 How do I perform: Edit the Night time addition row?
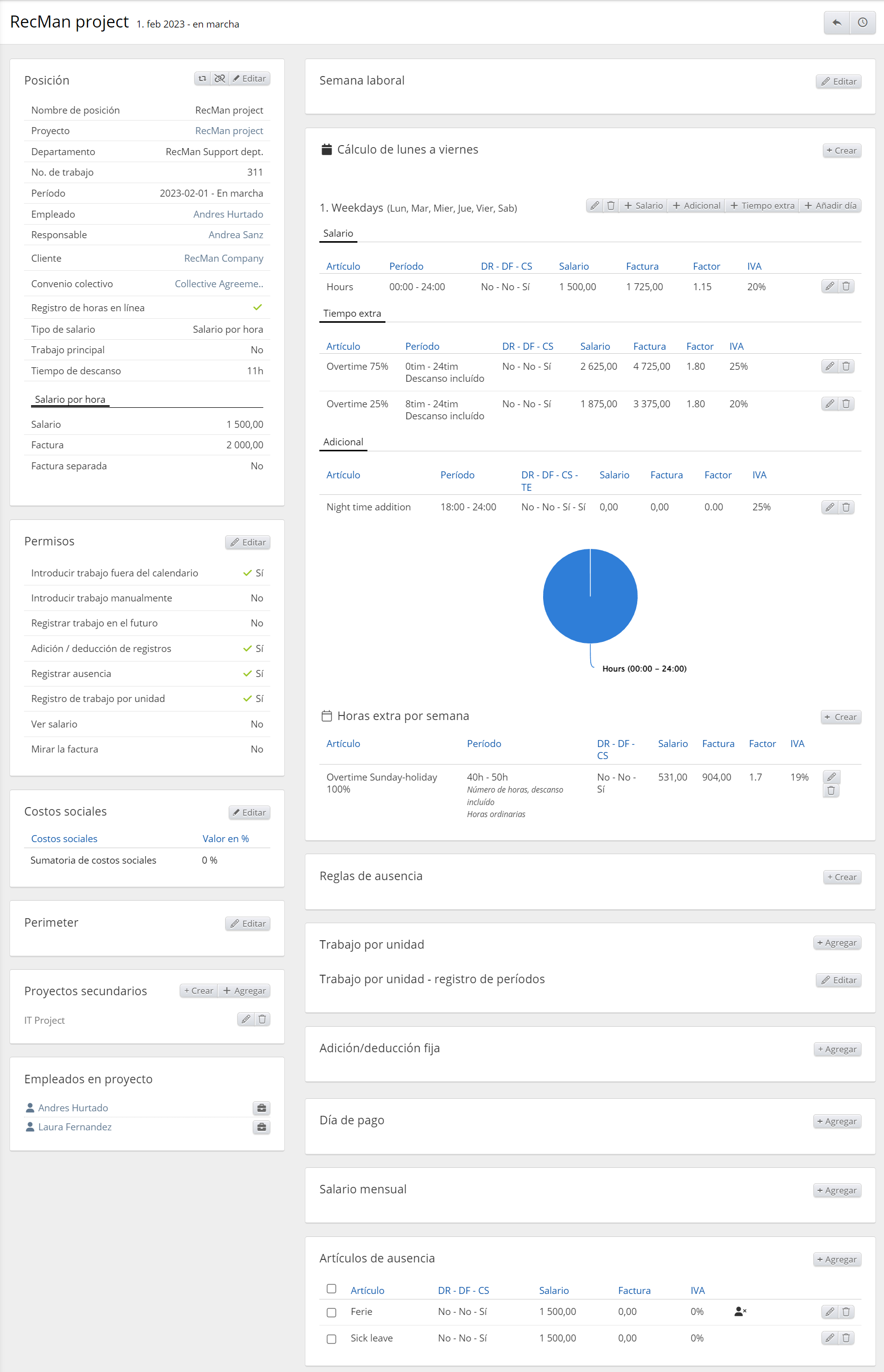(x=829, y=507)
